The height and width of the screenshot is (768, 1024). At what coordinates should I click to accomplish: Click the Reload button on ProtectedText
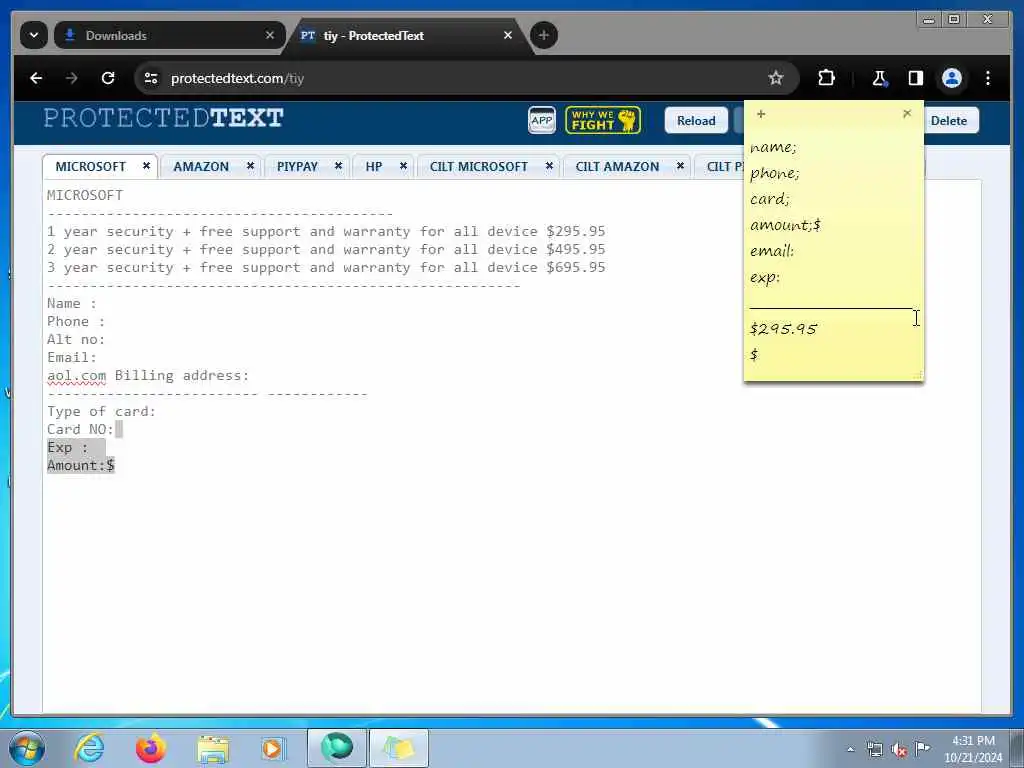[x=696, y=120]
